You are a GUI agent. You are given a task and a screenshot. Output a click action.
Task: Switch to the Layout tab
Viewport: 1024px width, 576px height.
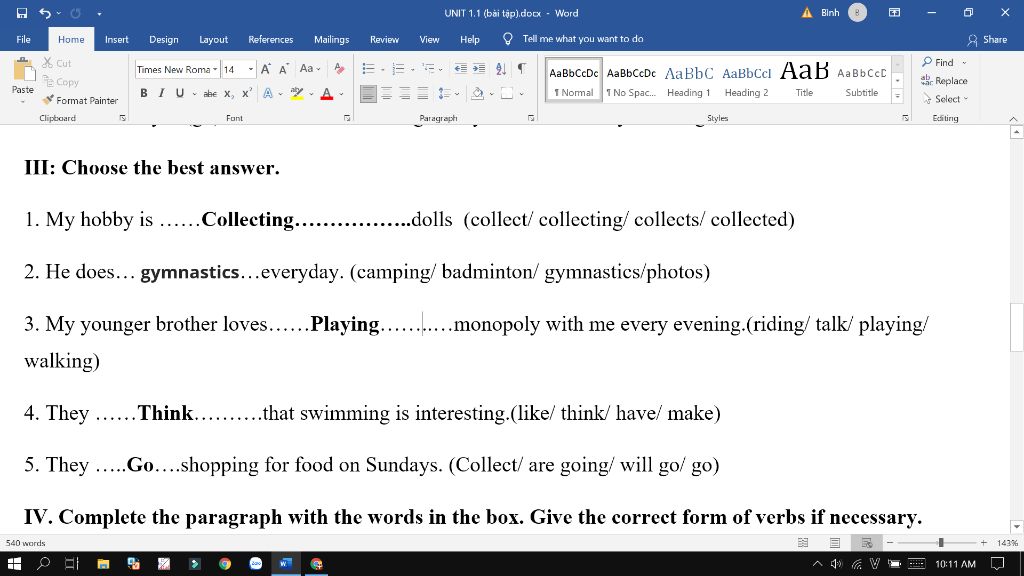click(x=214, y=39)
